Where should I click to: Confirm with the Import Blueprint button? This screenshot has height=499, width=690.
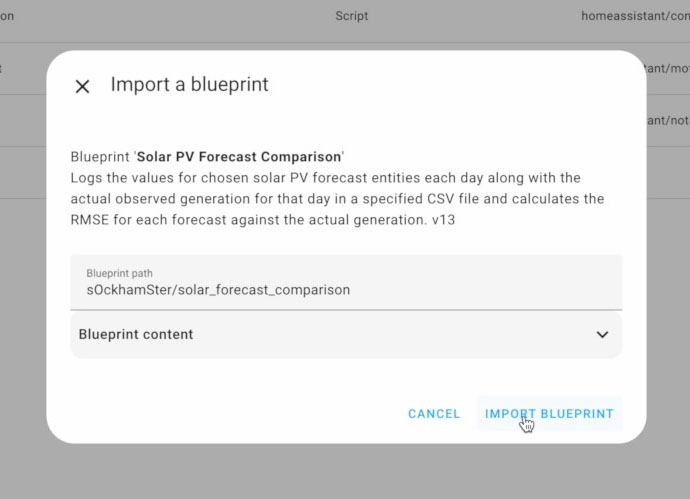click(x=549, y=414)
